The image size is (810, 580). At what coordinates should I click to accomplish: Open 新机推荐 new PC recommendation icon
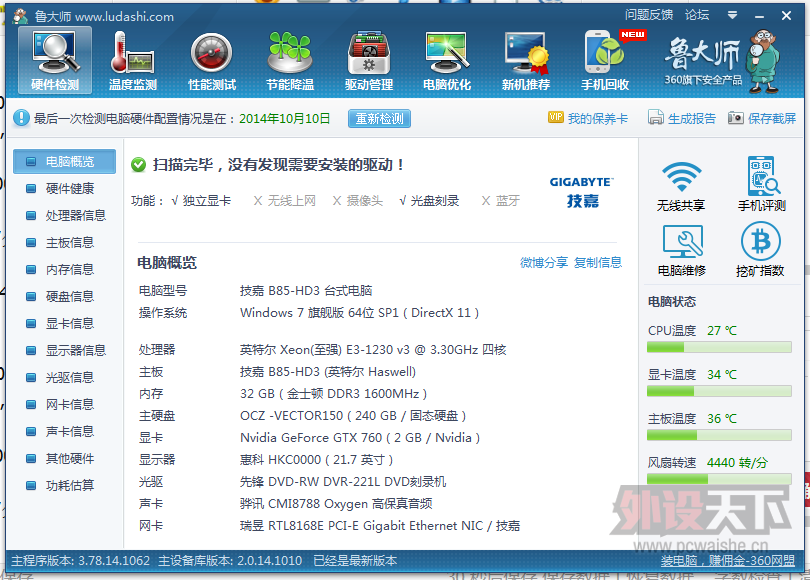(x=526, y=60)
